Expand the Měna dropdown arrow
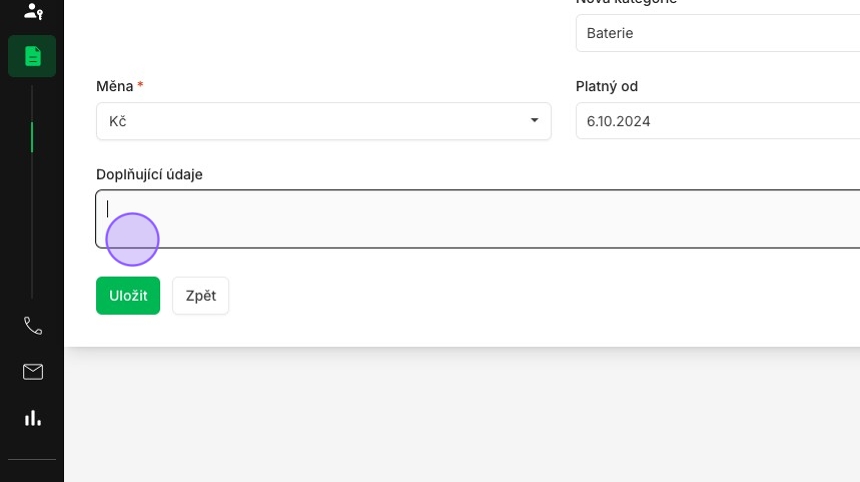 click(x=534, y=120)
